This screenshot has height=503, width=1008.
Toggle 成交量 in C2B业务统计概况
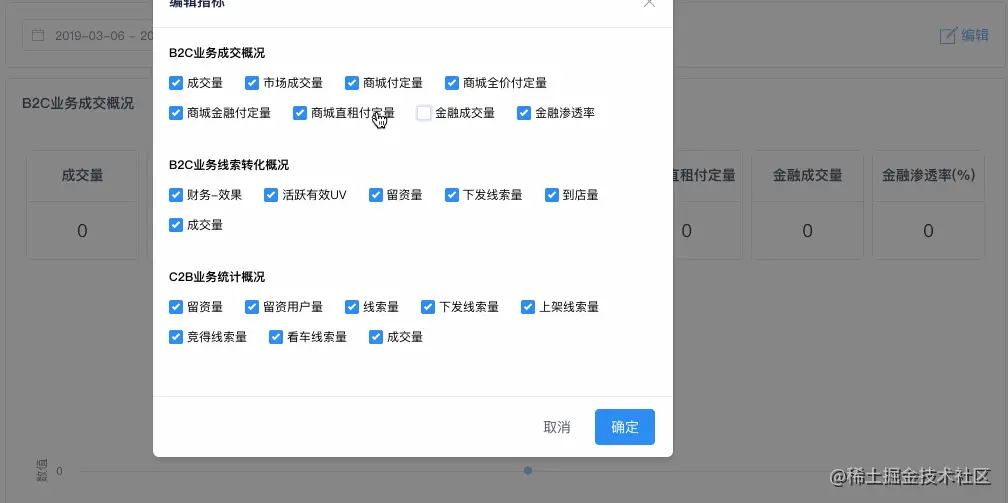click(376, 337)
